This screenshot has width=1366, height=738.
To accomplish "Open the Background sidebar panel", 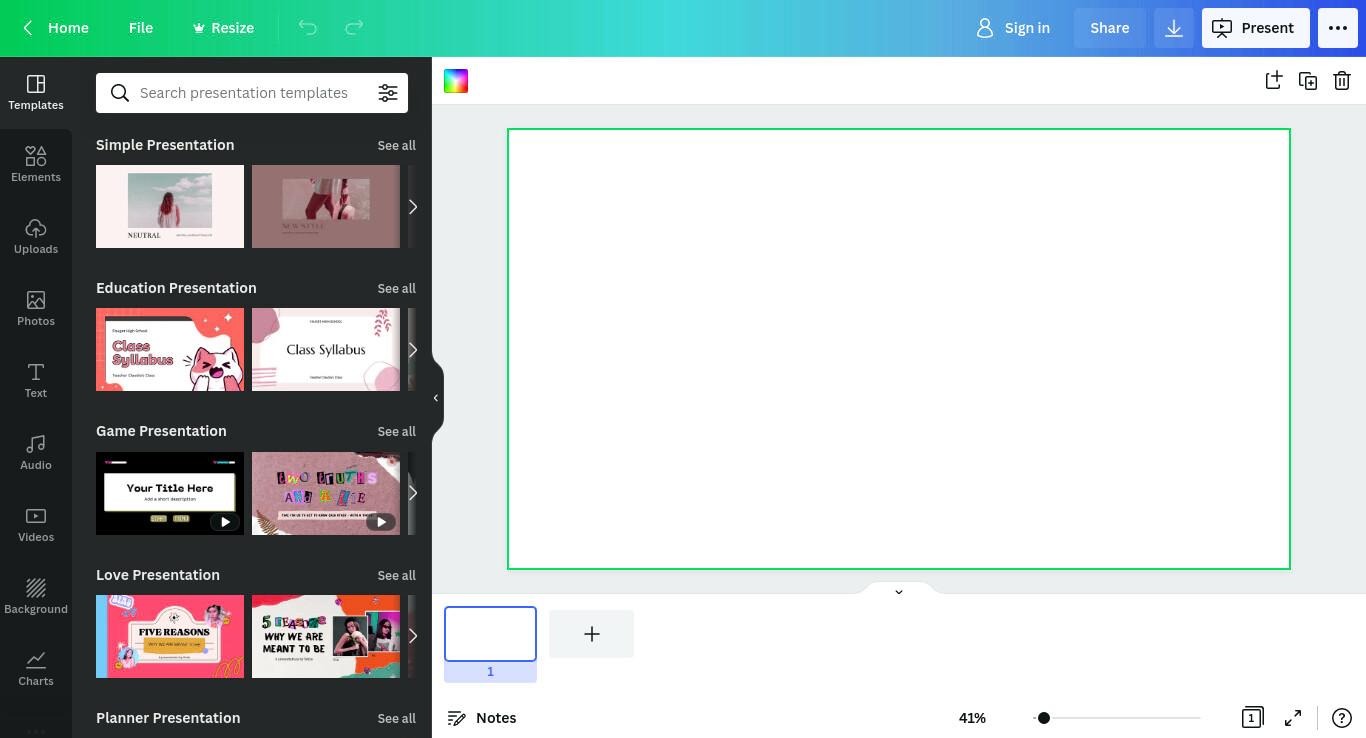I will tap(36, 597).
